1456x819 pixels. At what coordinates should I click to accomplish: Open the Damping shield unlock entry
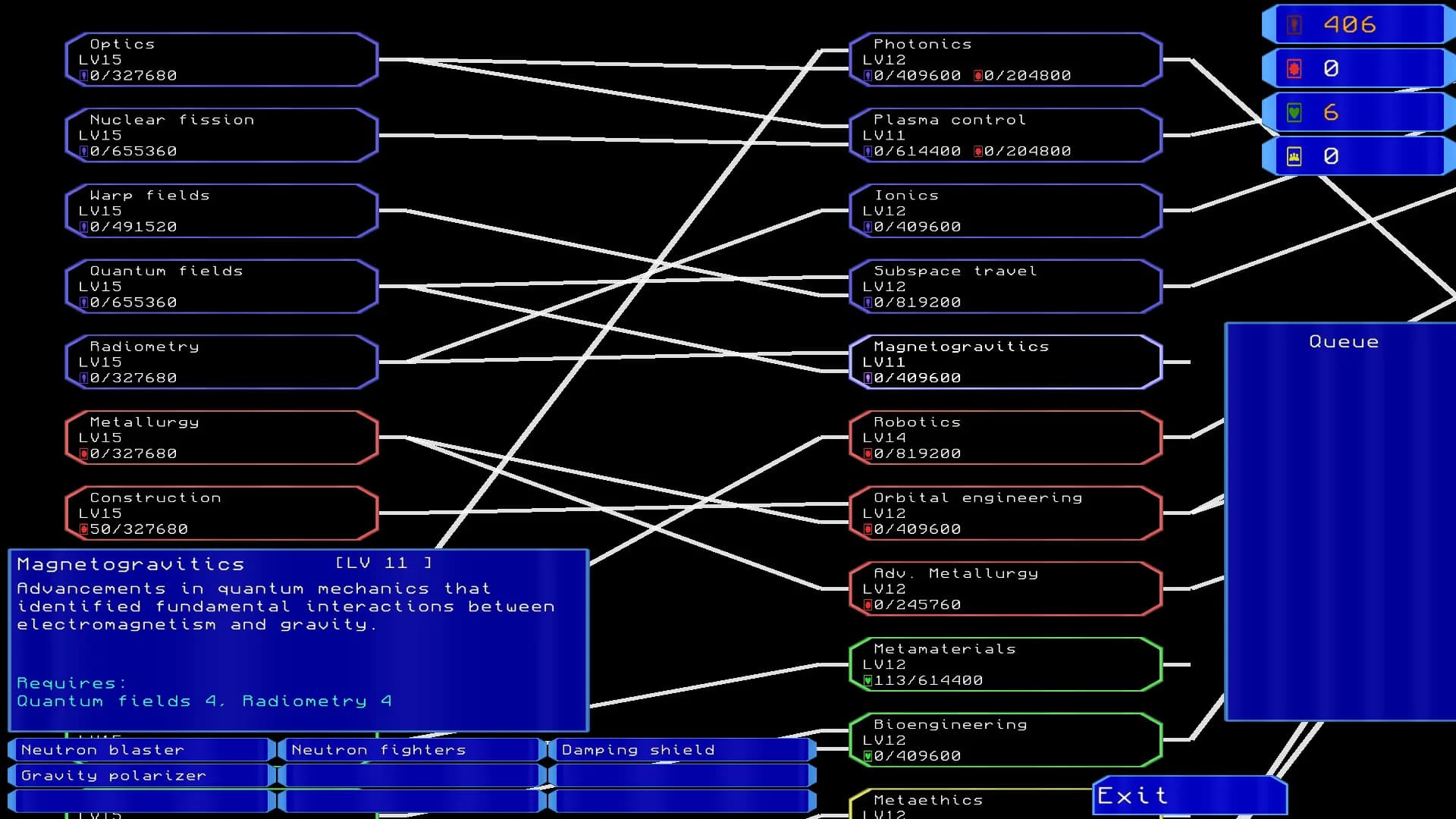click(x=682, y=750)
